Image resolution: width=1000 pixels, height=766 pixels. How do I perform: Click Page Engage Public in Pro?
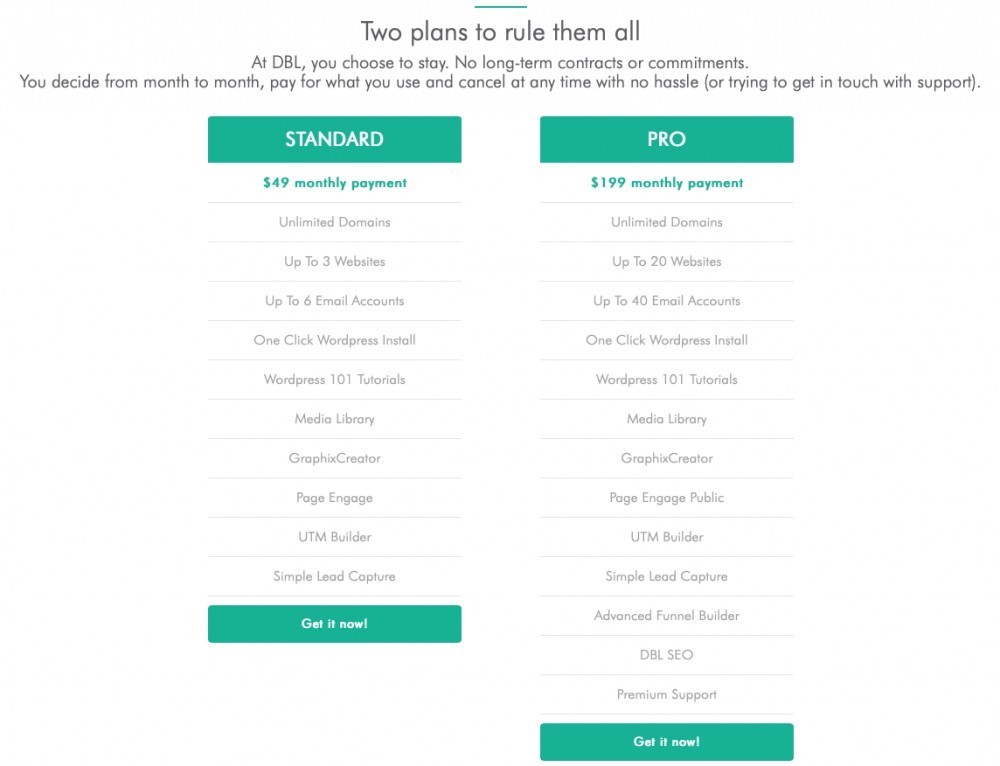click(666, 497)
